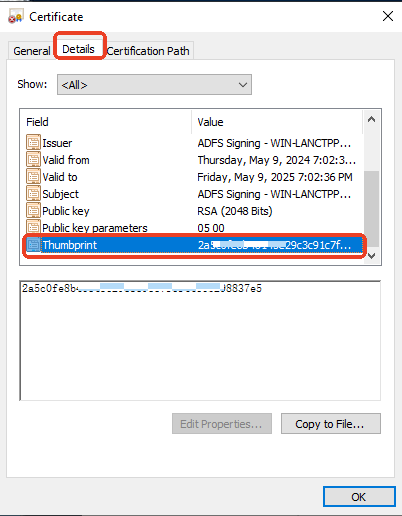
Task: Click the Valid from field icon
Action: [33, 160]
